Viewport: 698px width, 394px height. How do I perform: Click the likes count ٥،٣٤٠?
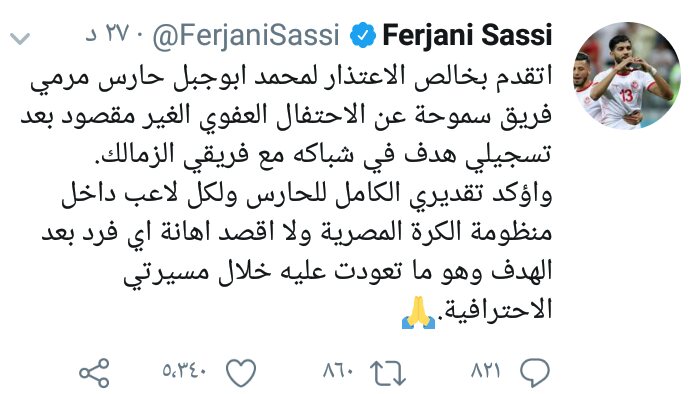point(184,370)
